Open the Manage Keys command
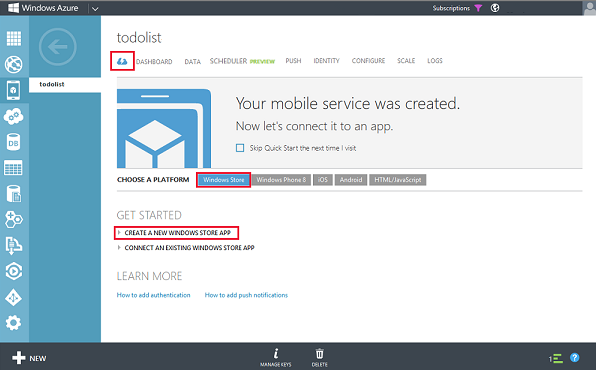The width and height of the screenshot is (596, 370). click(276, 358)
